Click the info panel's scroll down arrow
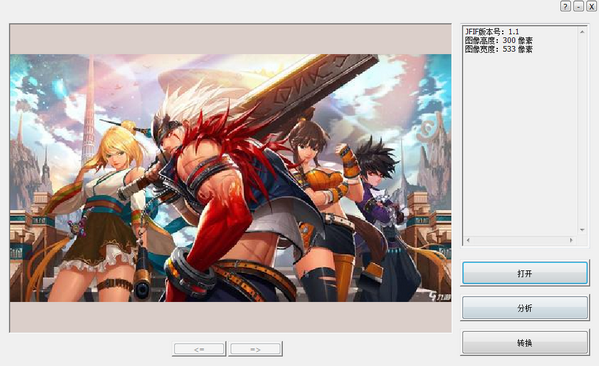Viewport: 599px width, 366px height. pos(582,230)
